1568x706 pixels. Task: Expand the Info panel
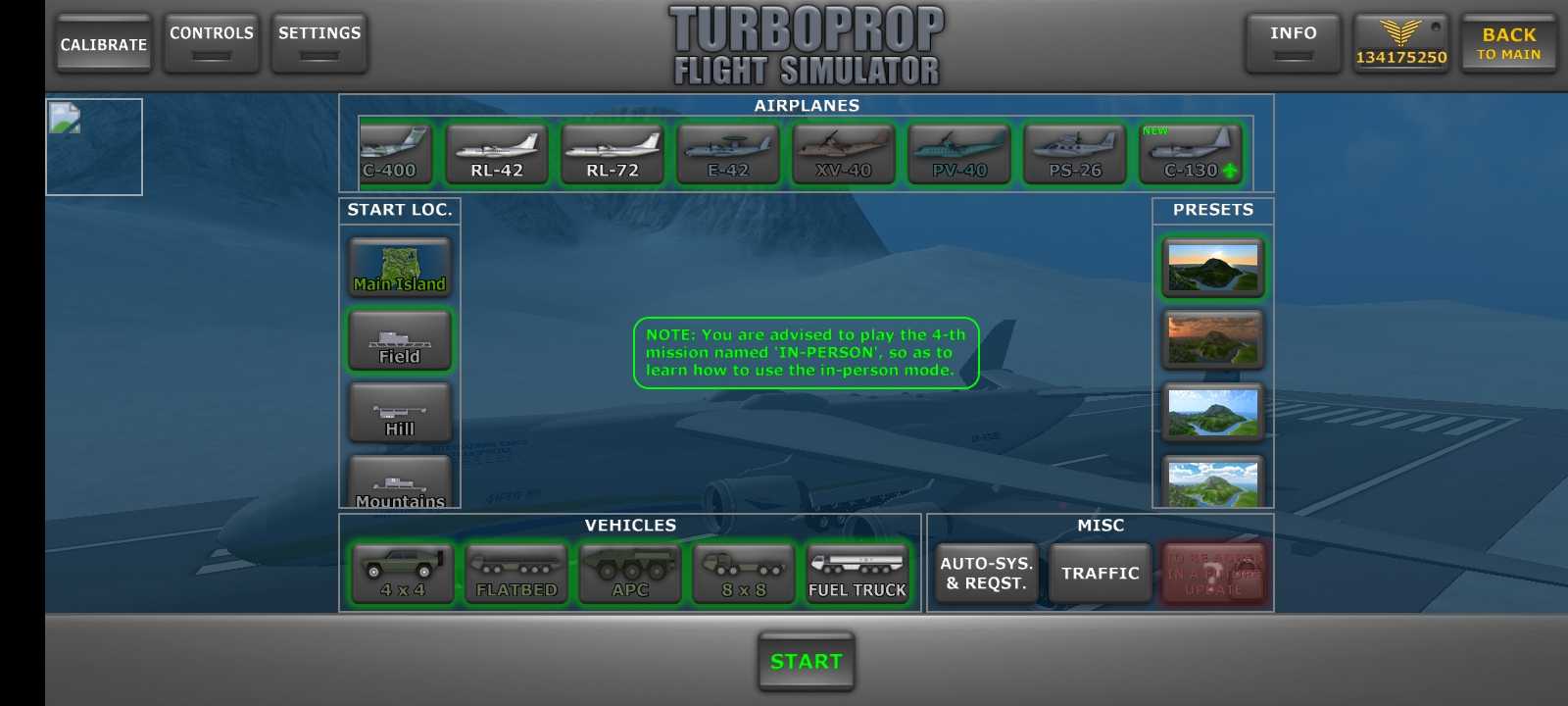click(1294, 43)
